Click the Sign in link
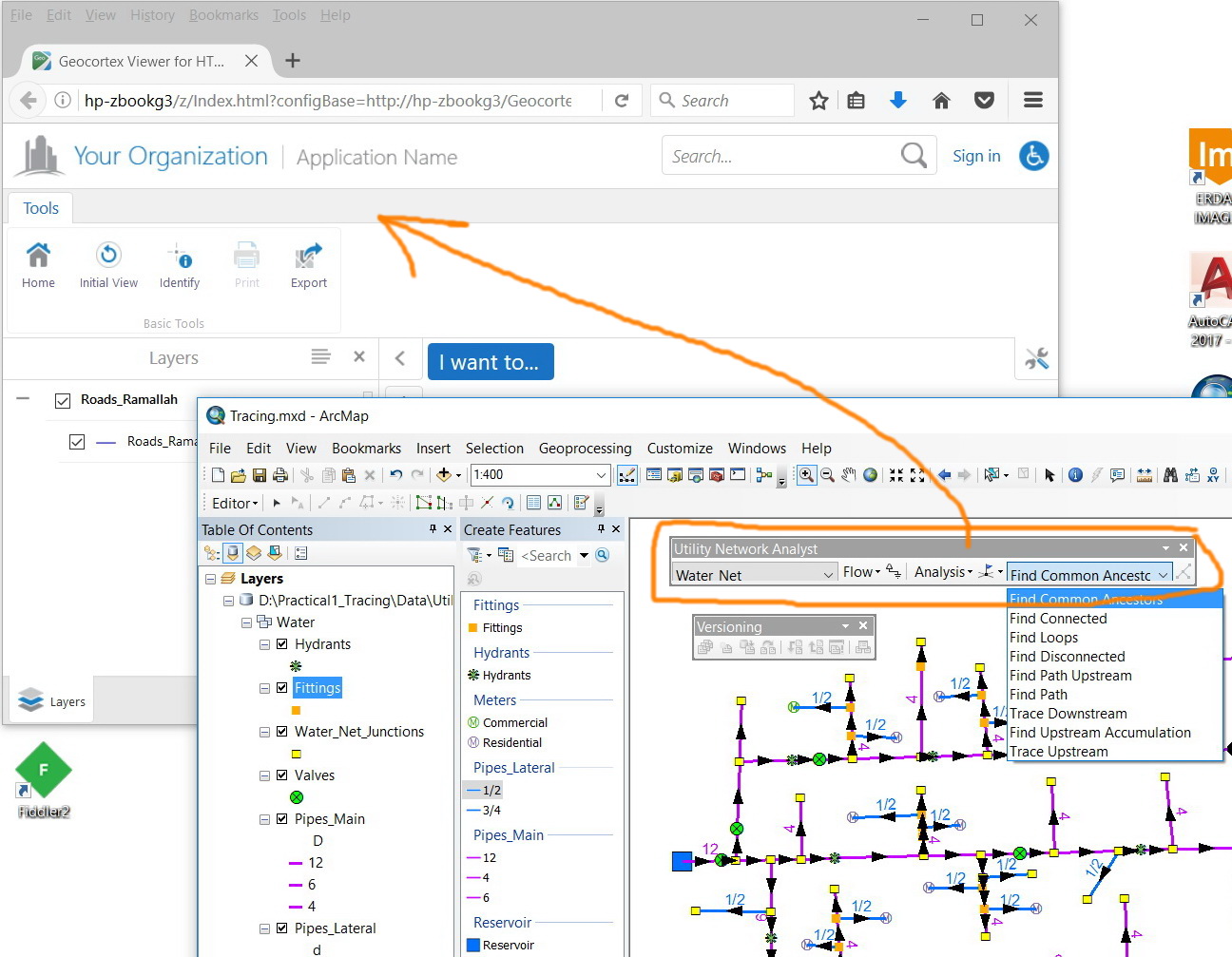Image resolution: width=1232 pixels, height=957 pixels. (976, 157)
